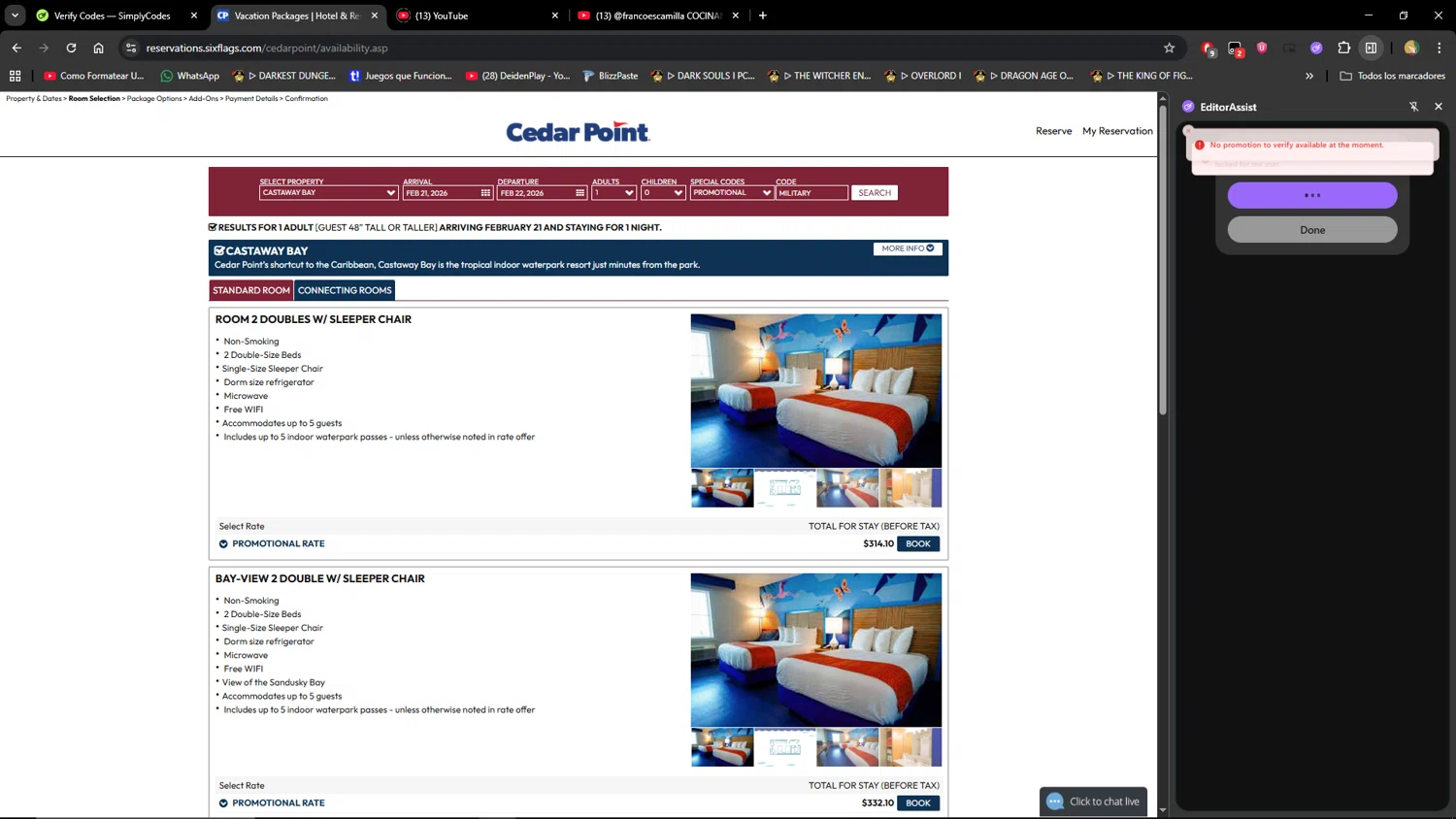Open the extensions puzzle icon

1343,48
